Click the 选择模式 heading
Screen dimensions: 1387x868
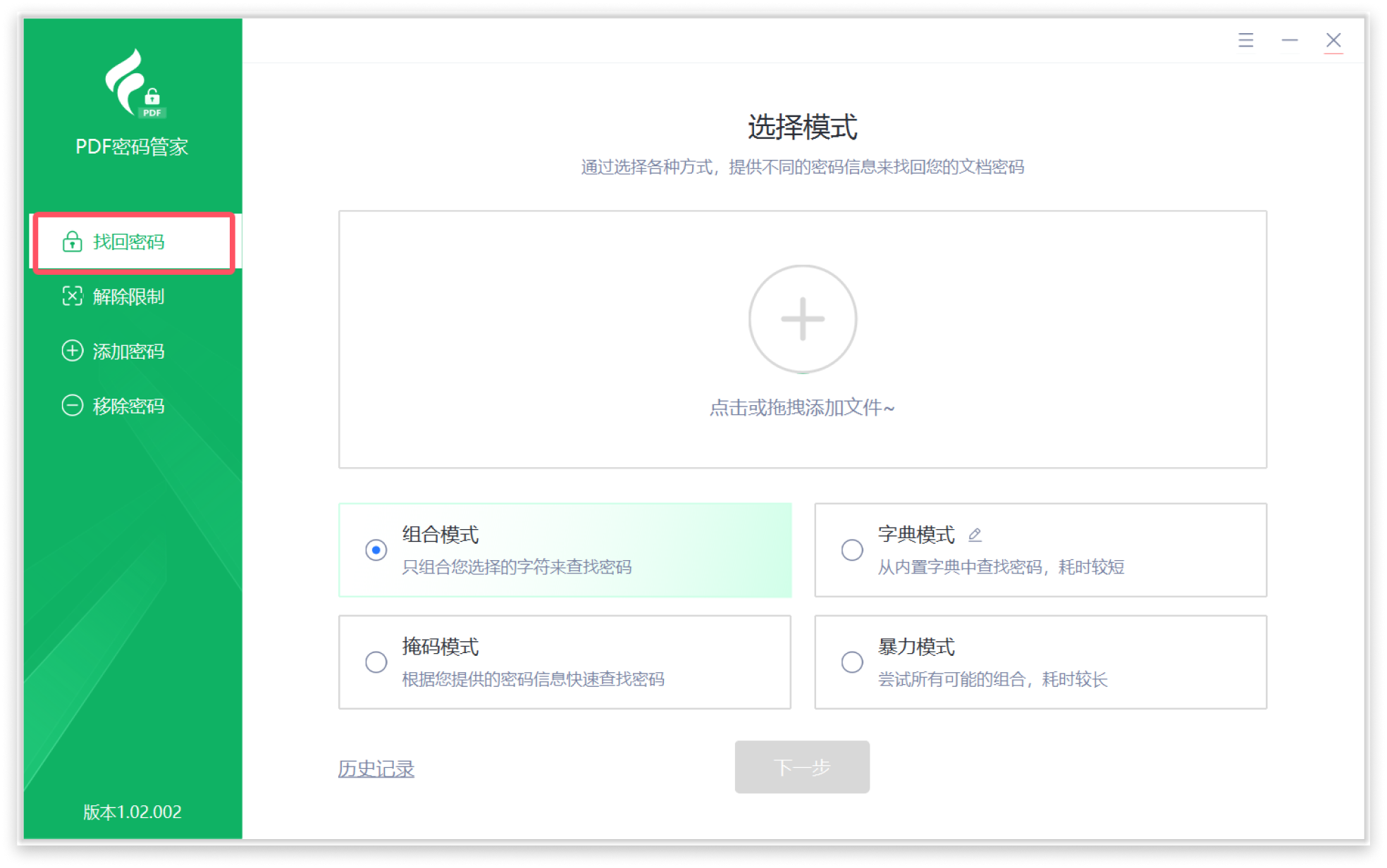pos(802,128)
